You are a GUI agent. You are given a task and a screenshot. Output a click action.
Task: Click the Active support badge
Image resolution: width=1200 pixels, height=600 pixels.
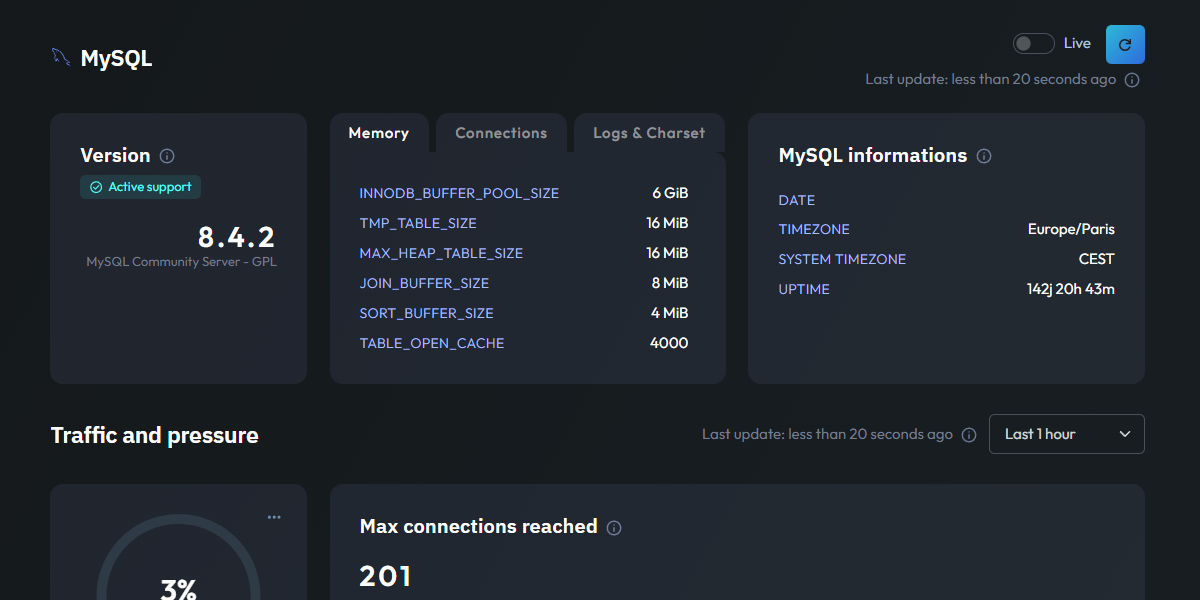[141, 187]
